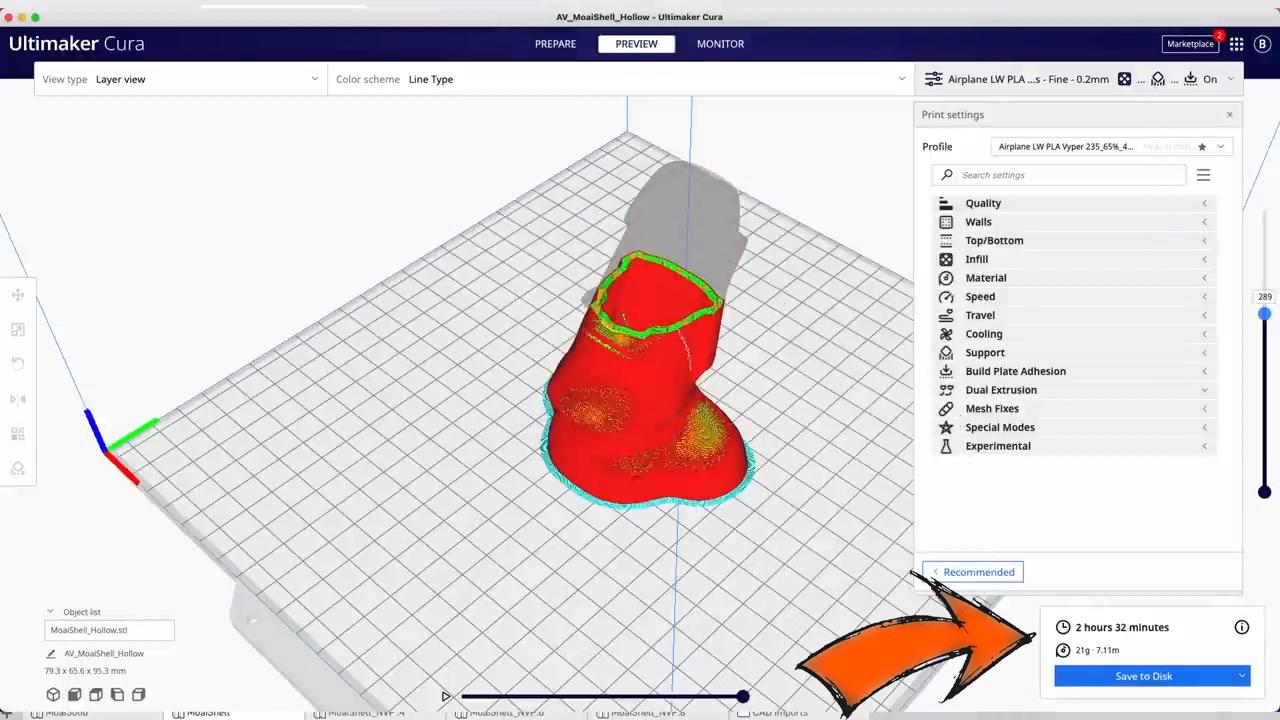Switch to right side view icon

click(x=139, y=694)
